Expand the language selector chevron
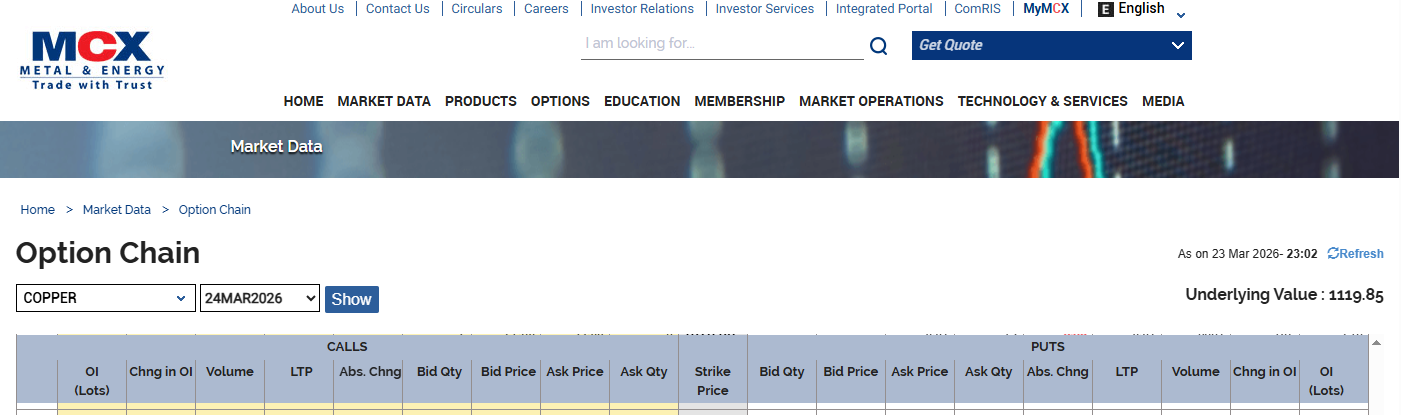The width and height of the screenshot is (1401, 415). [x=1180, y=15]
